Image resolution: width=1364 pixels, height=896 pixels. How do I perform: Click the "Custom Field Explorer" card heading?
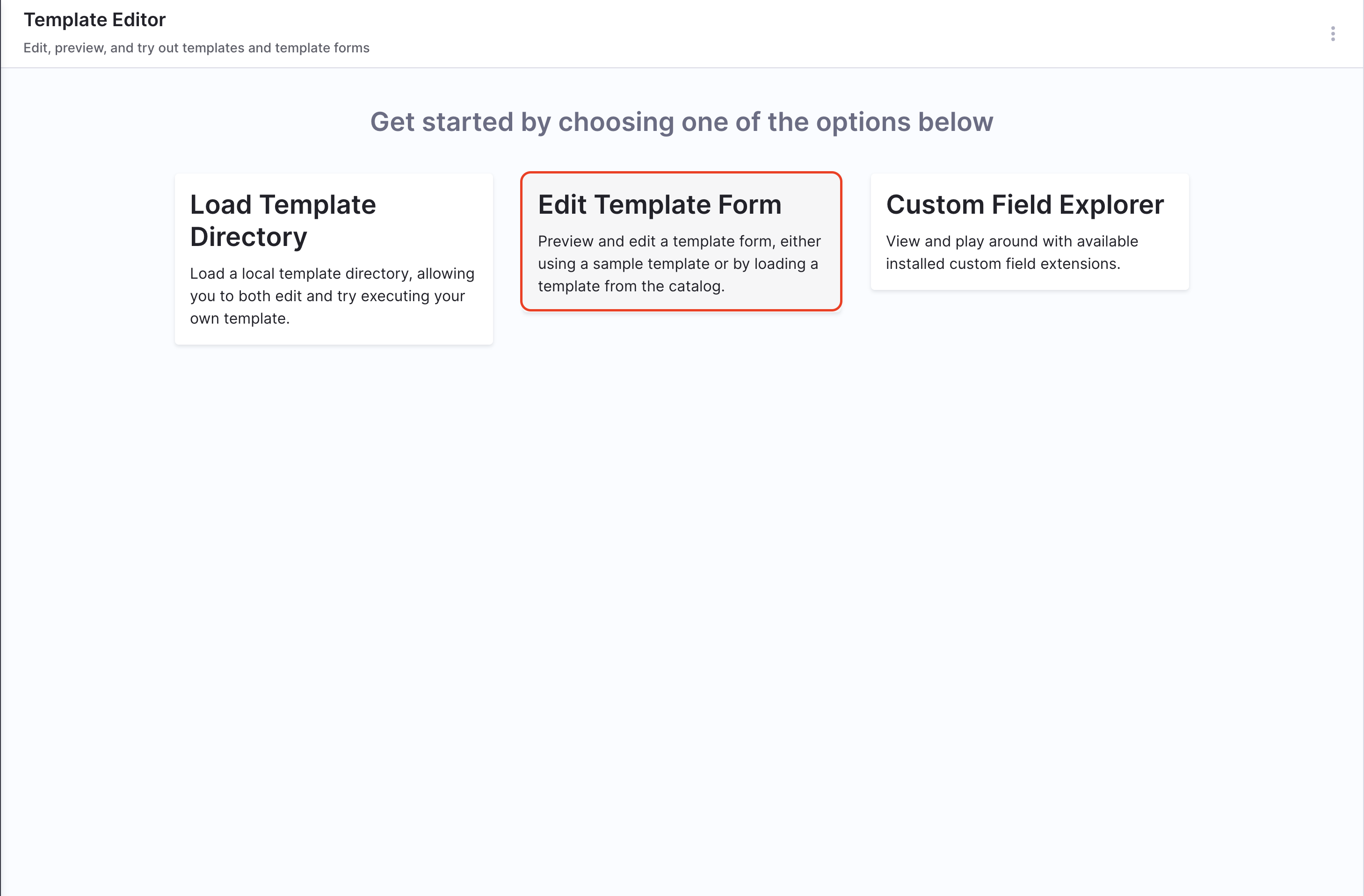click(1024, 205)
